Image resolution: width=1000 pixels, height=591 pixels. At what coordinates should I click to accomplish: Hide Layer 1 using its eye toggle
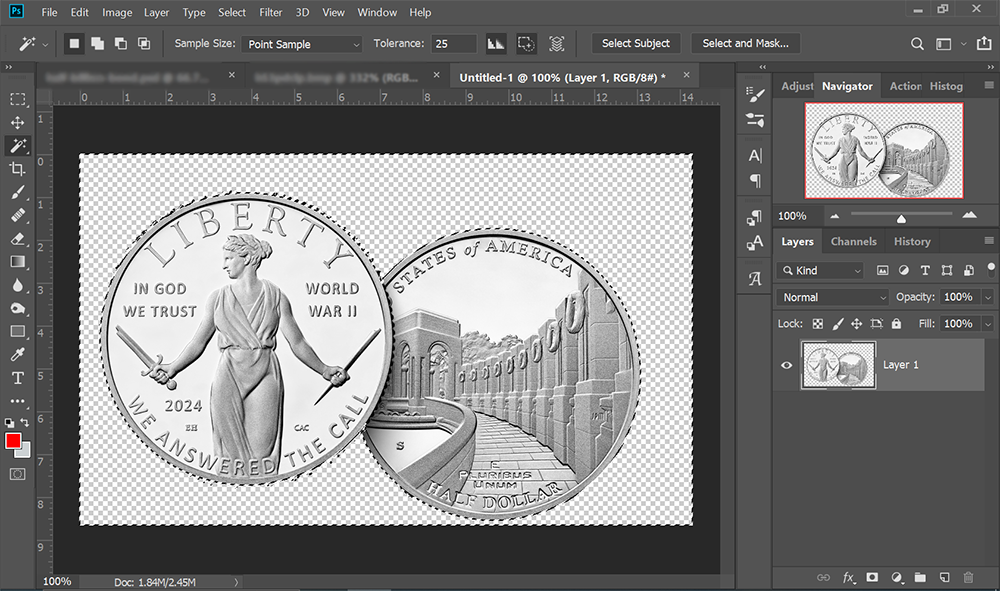tap(787, 365)
